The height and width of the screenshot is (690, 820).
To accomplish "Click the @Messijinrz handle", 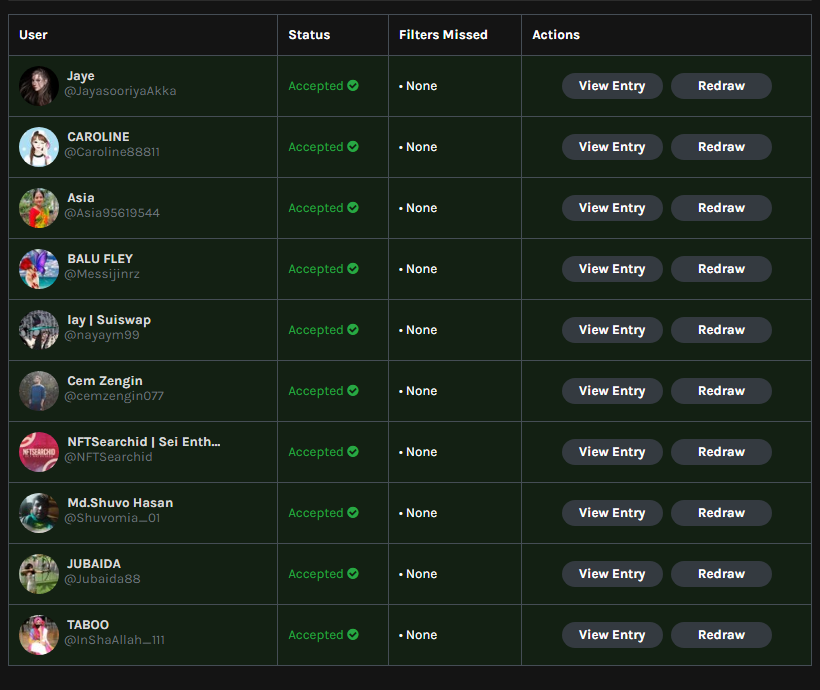I will [x=102, y=274].
